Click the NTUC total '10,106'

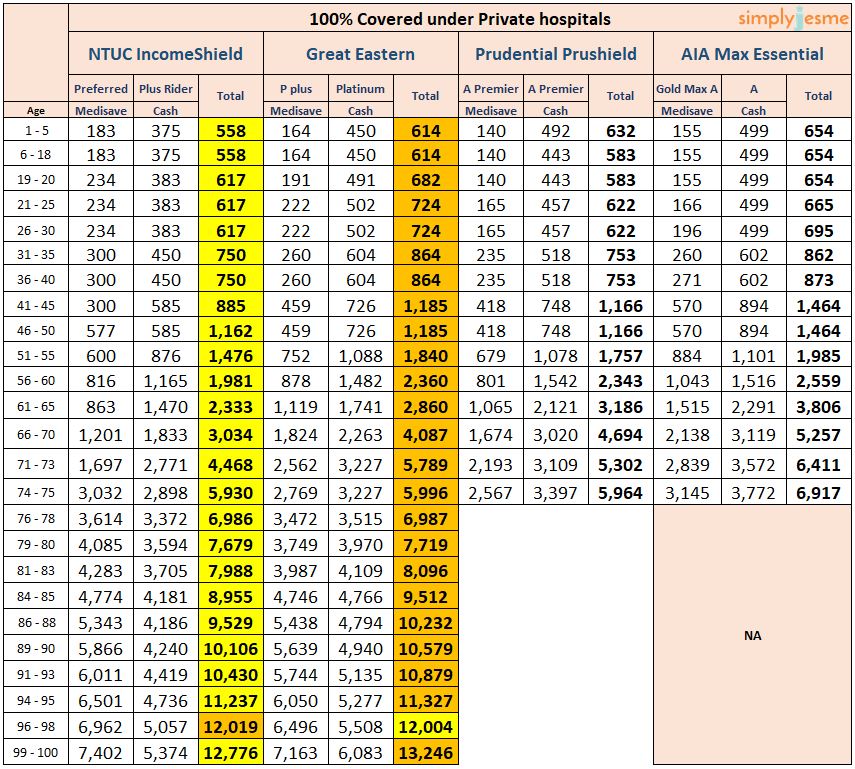[x=231, y=648]
